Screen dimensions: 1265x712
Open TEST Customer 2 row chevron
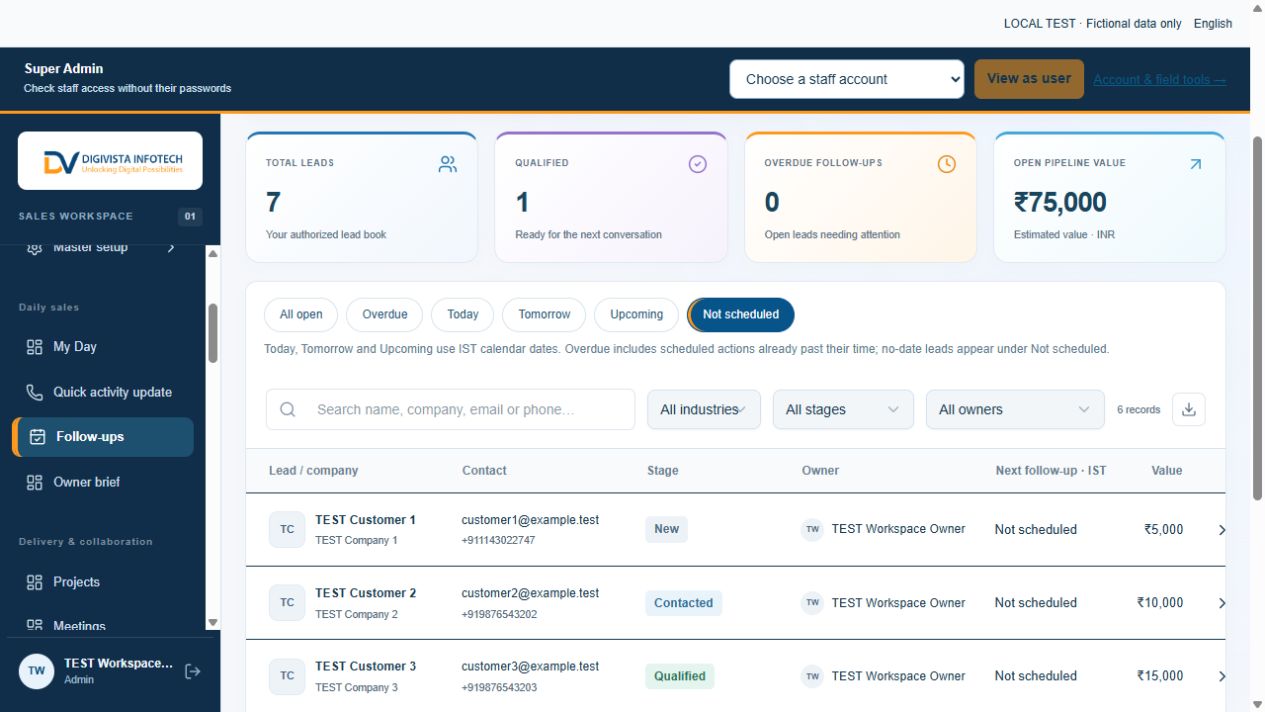[x=1221, y=603]
